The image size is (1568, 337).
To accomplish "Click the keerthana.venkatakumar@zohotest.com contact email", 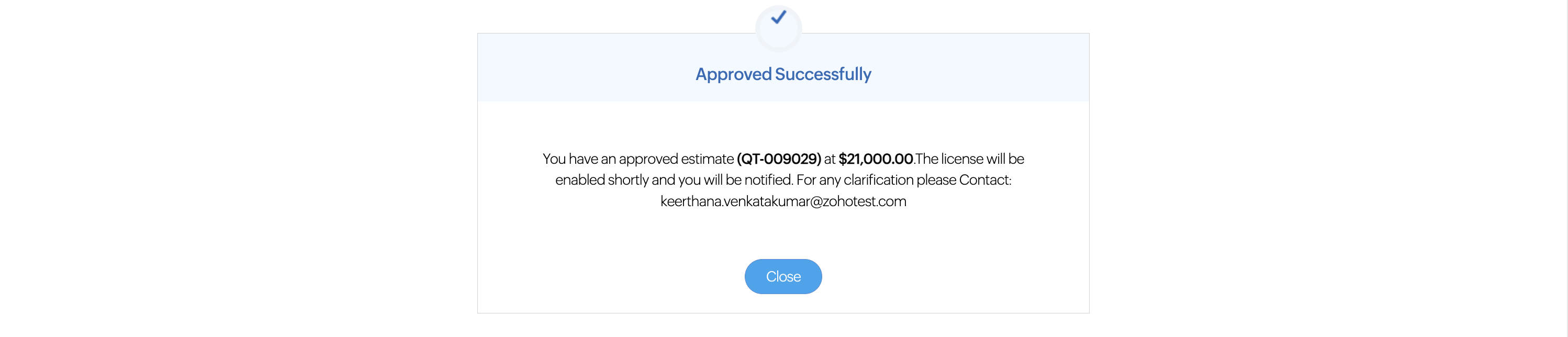I will tap(783, 201).
